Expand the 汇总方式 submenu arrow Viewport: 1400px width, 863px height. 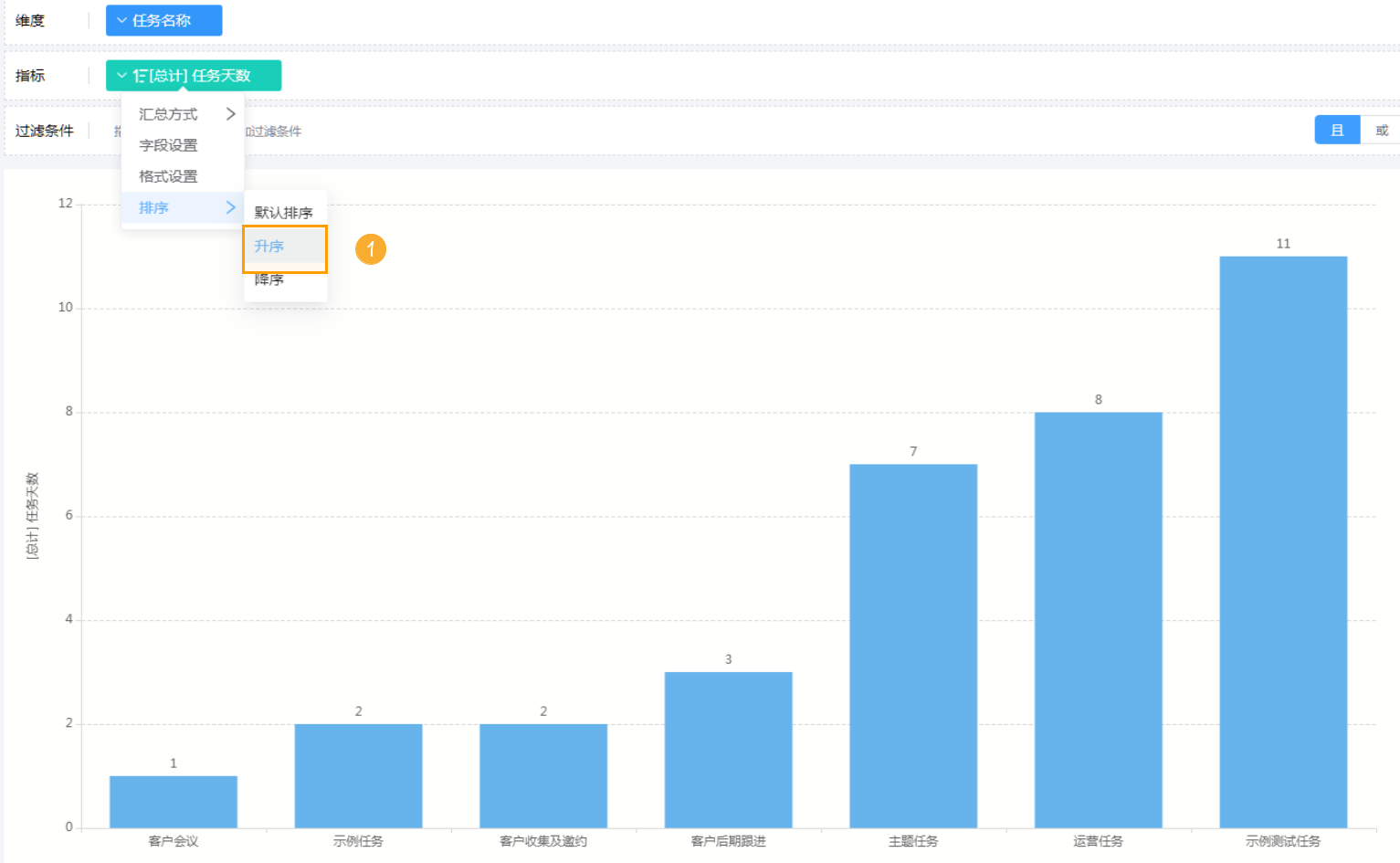click(230, 114)
